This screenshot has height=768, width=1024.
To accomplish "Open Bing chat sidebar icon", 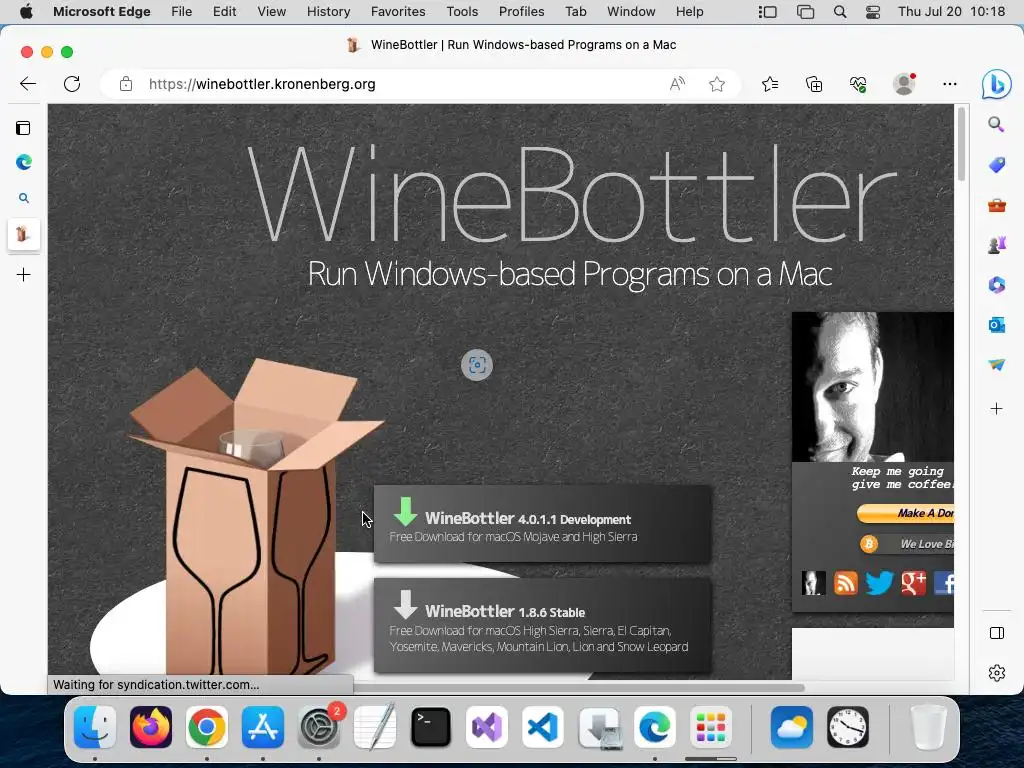I will point(997,84).
